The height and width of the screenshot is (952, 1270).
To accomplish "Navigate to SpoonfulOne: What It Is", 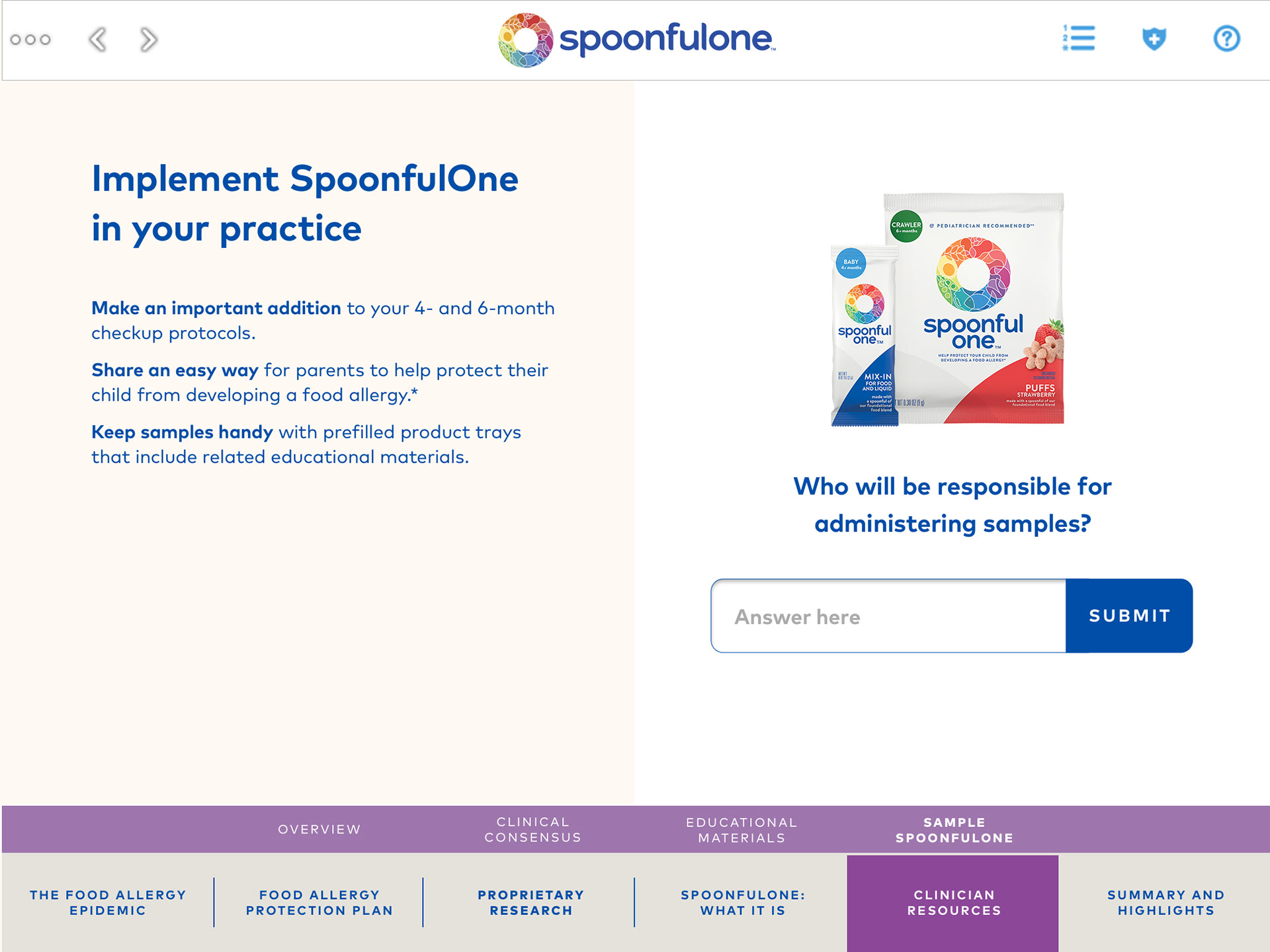I will click(x=743, y=902).
